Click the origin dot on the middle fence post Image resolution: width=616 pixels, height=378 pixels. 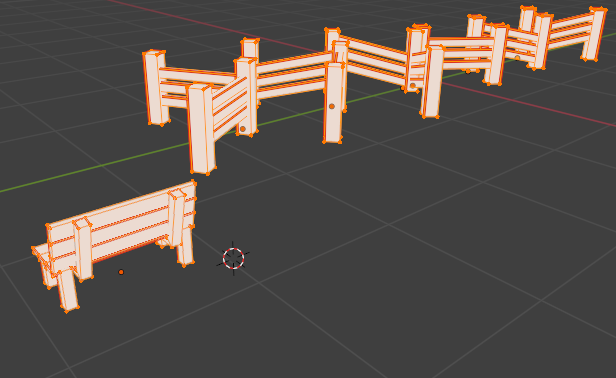332,106
